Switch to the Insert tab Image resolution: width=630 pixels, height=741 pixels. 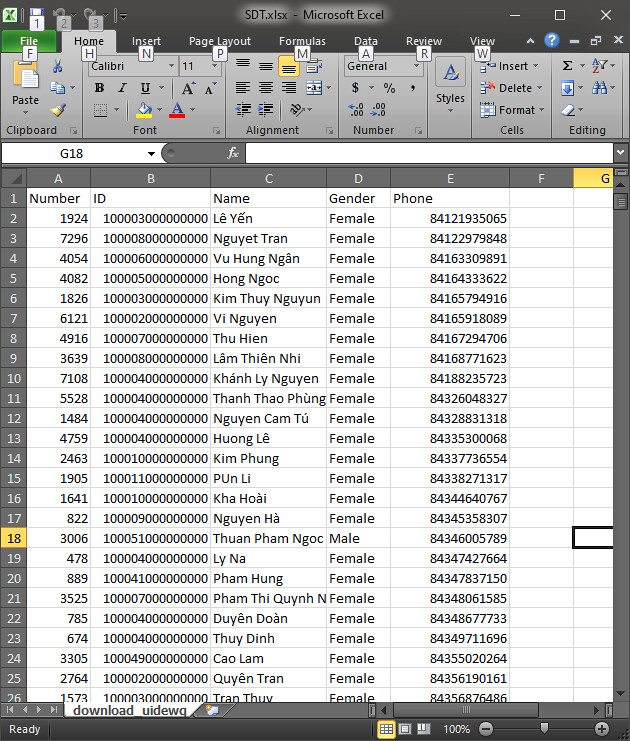point(146,42)
